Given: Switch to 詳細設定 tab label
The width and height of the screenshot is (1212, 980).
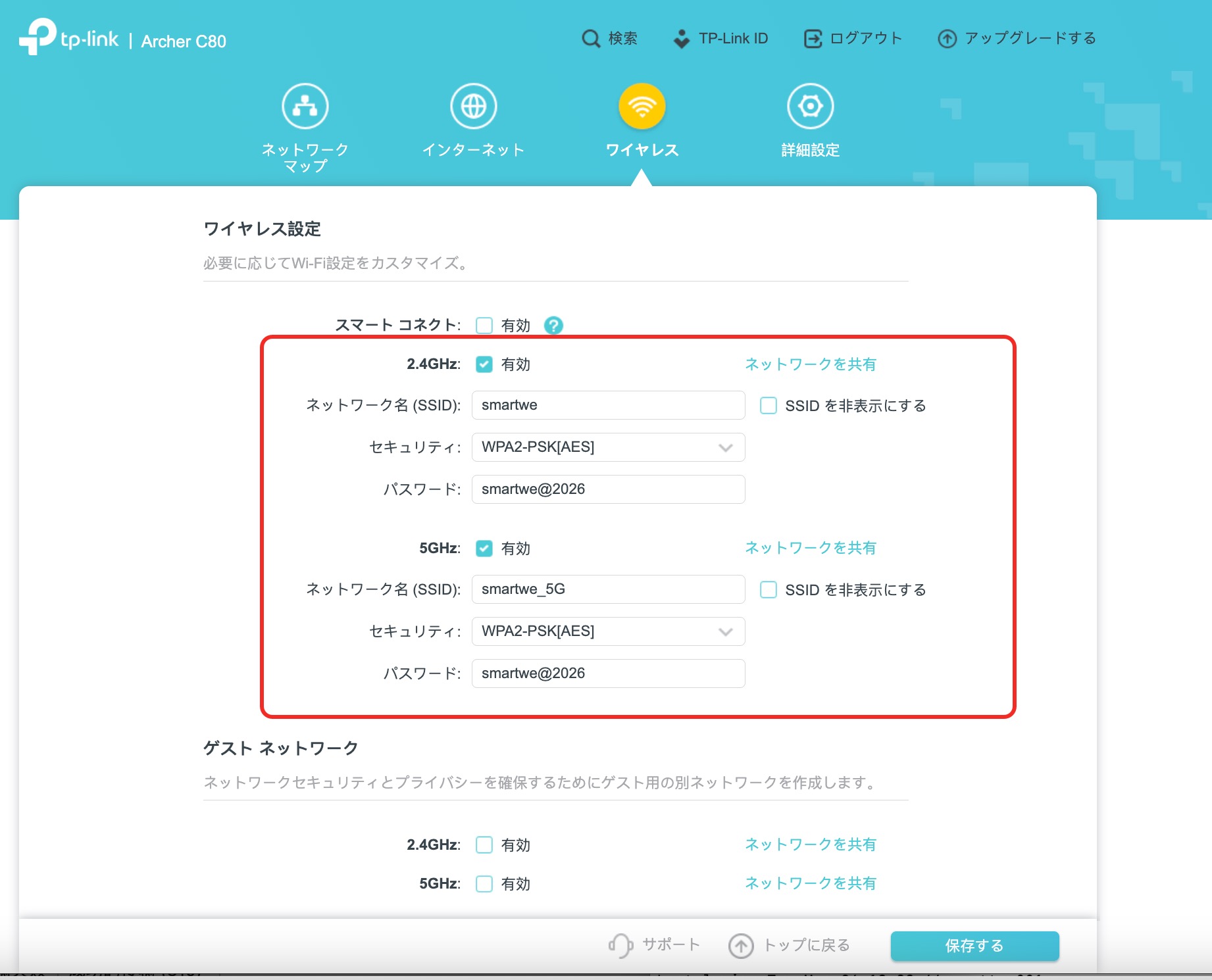Looking at the screenshot, I should 811,150.
